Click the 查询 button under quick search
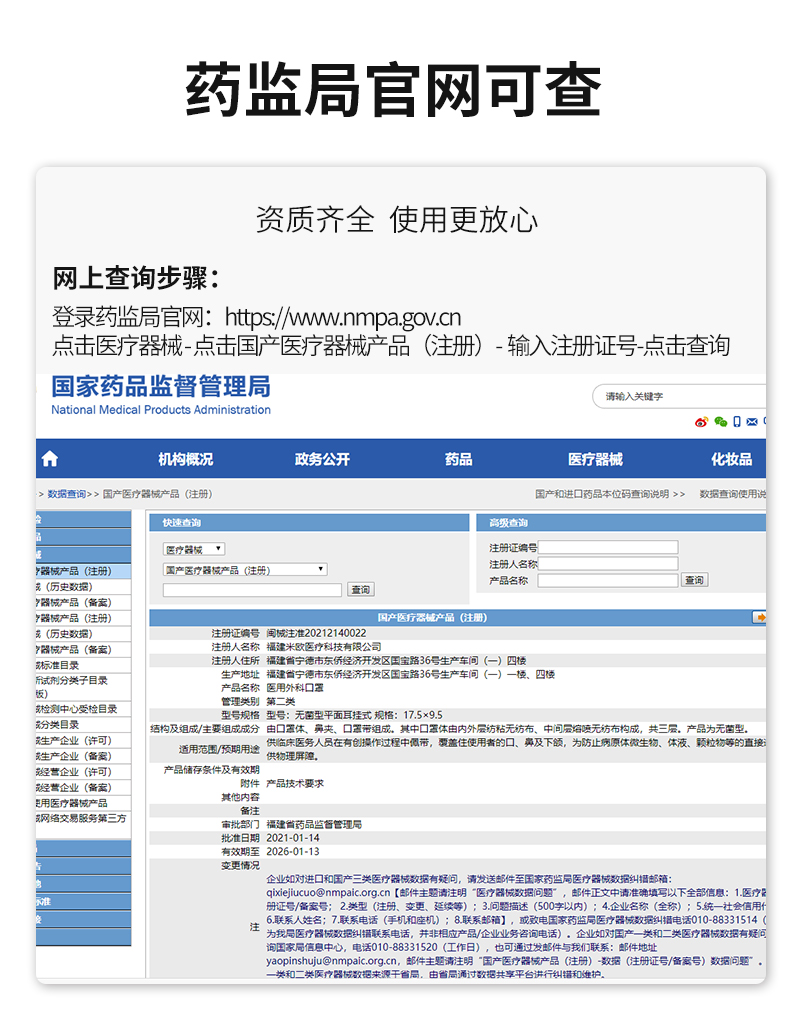Image resolution: width=790 pixels, height=1036 pixels. click(361, 589)
